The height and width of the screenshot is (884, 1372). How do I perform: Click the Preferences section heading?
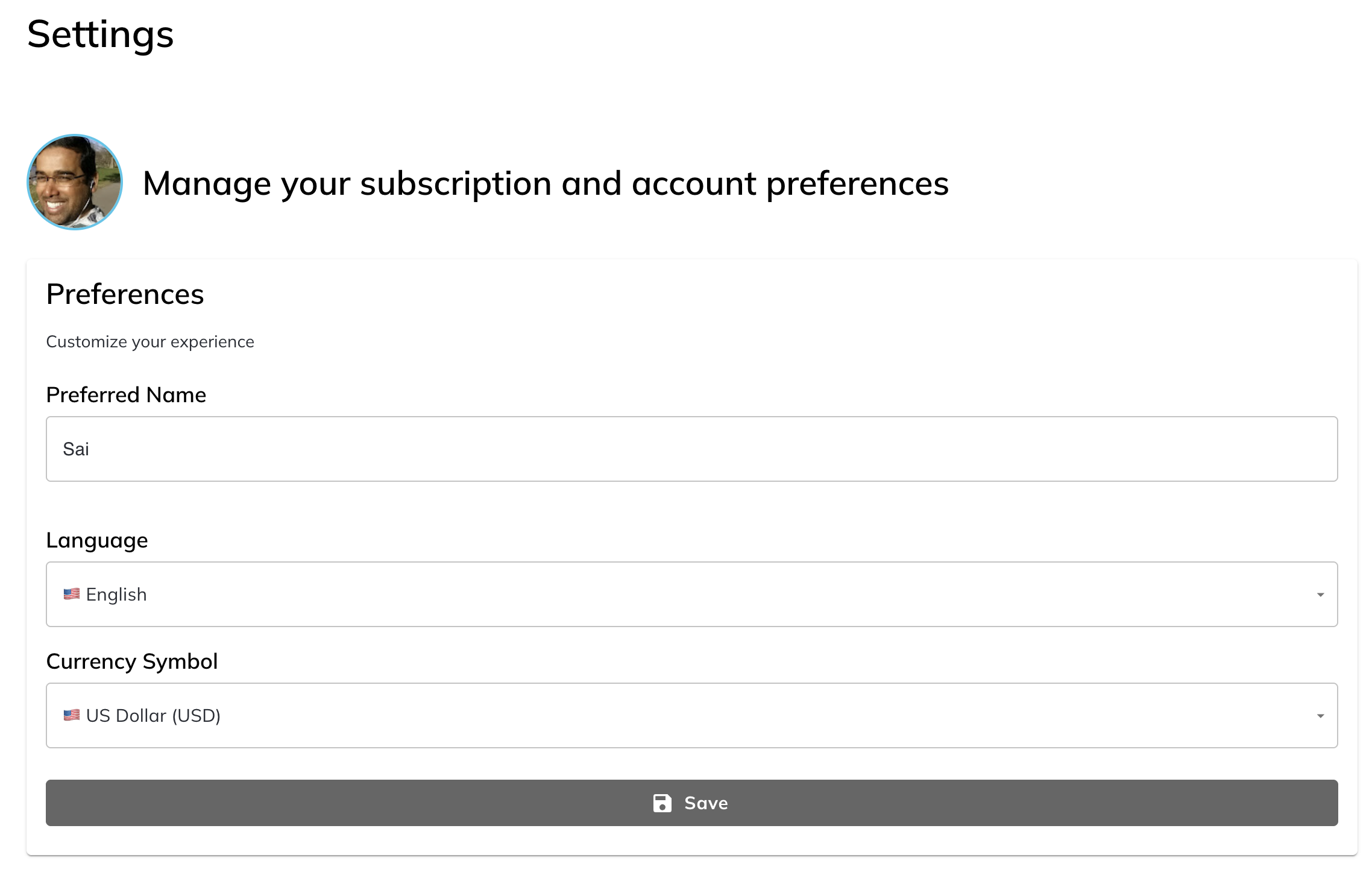click(x=125, y=294)
